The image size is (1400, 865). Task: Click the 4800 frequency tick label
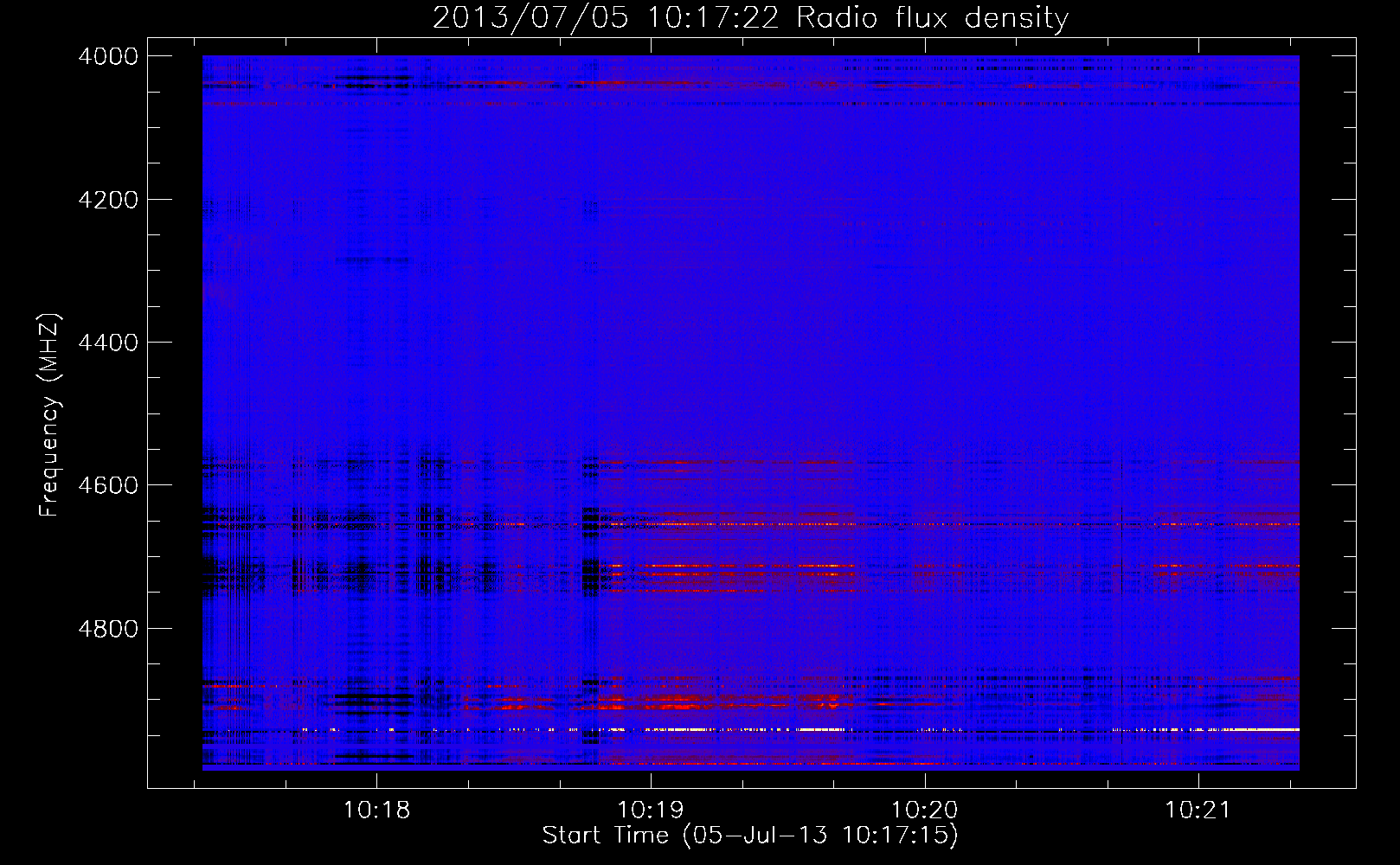pos(108,628)
